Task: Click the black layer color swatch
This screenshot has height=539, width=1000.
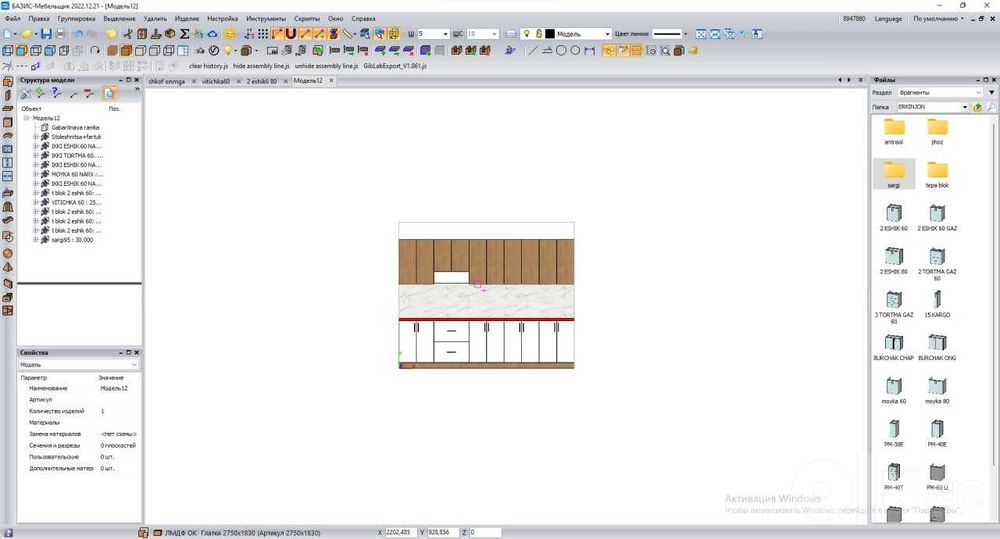Action: click(x=550, y=34)
